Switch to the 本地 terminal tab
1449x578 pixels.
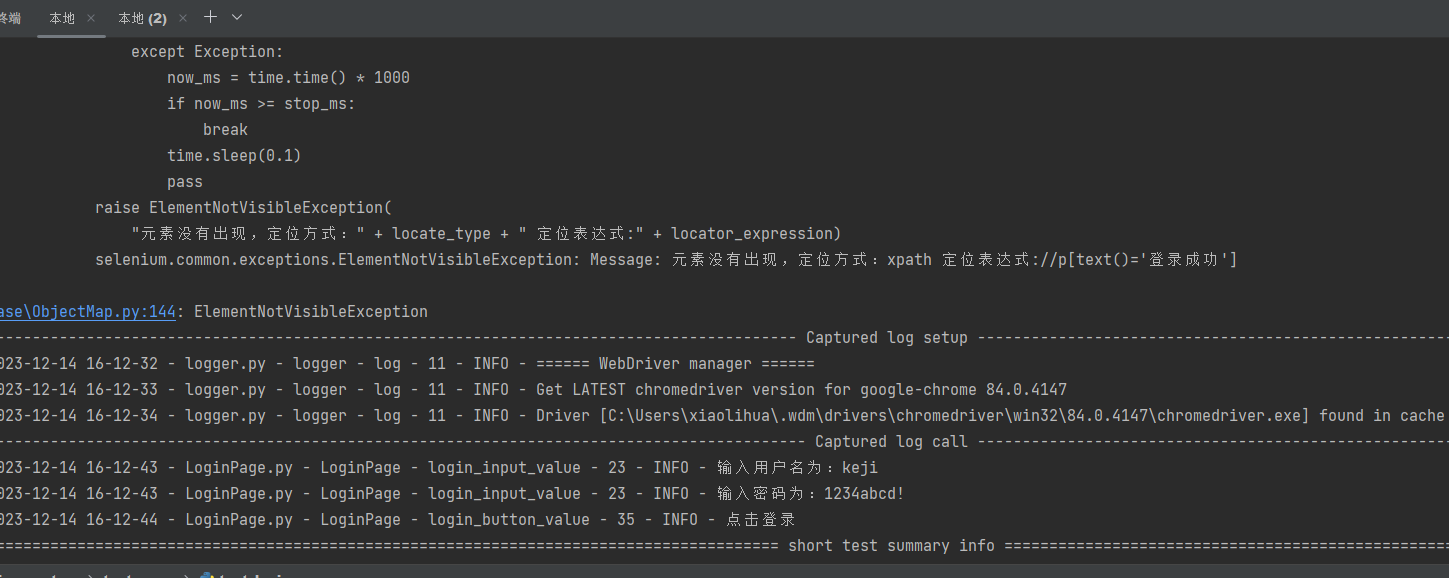pos(61,18)
